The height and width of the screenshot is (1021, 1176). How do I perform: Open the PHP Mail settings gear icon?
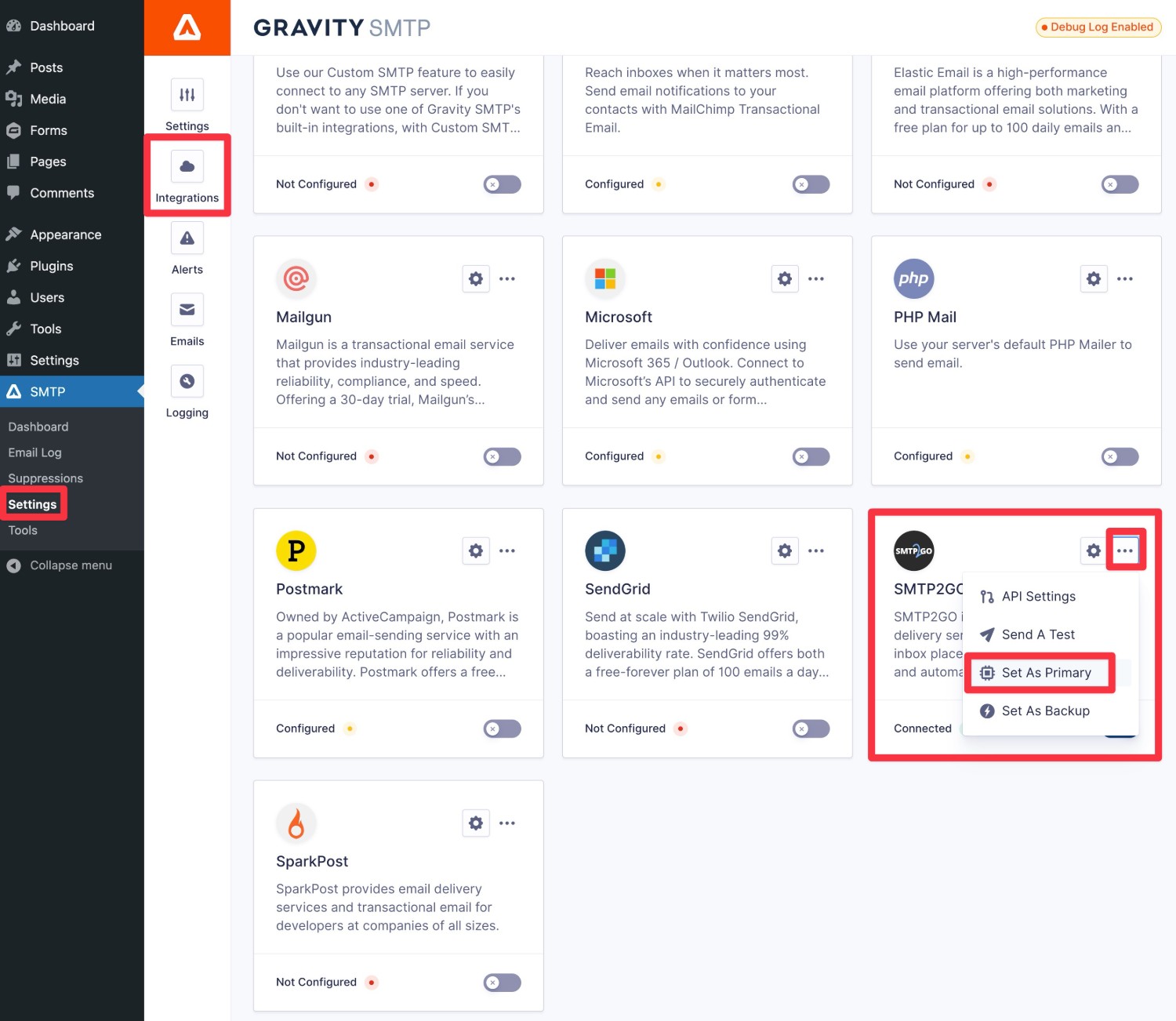1094,278
